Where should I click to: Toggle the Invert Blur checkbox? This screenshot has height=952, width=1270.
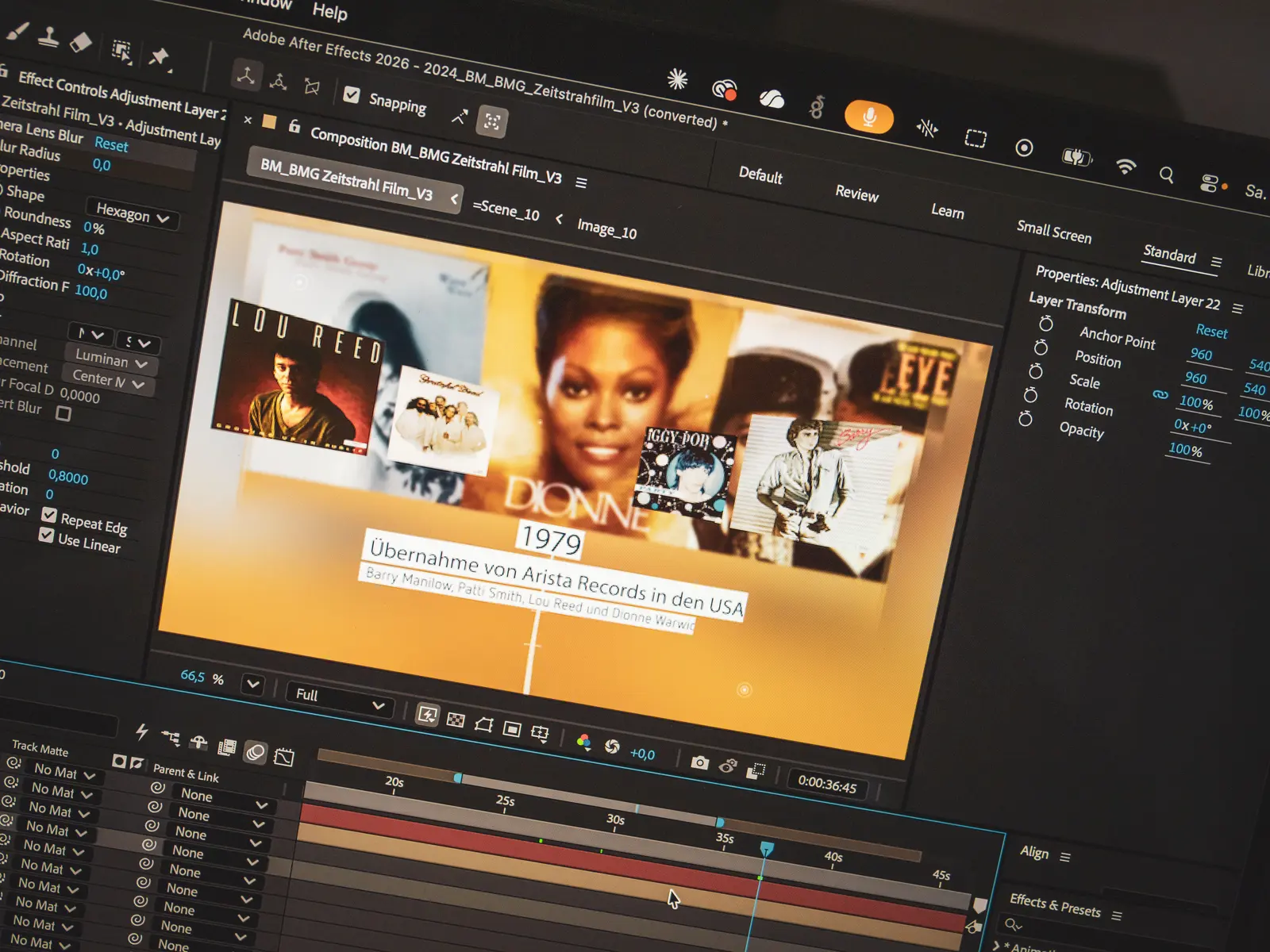pyautogui.click(x=63, y=413)
